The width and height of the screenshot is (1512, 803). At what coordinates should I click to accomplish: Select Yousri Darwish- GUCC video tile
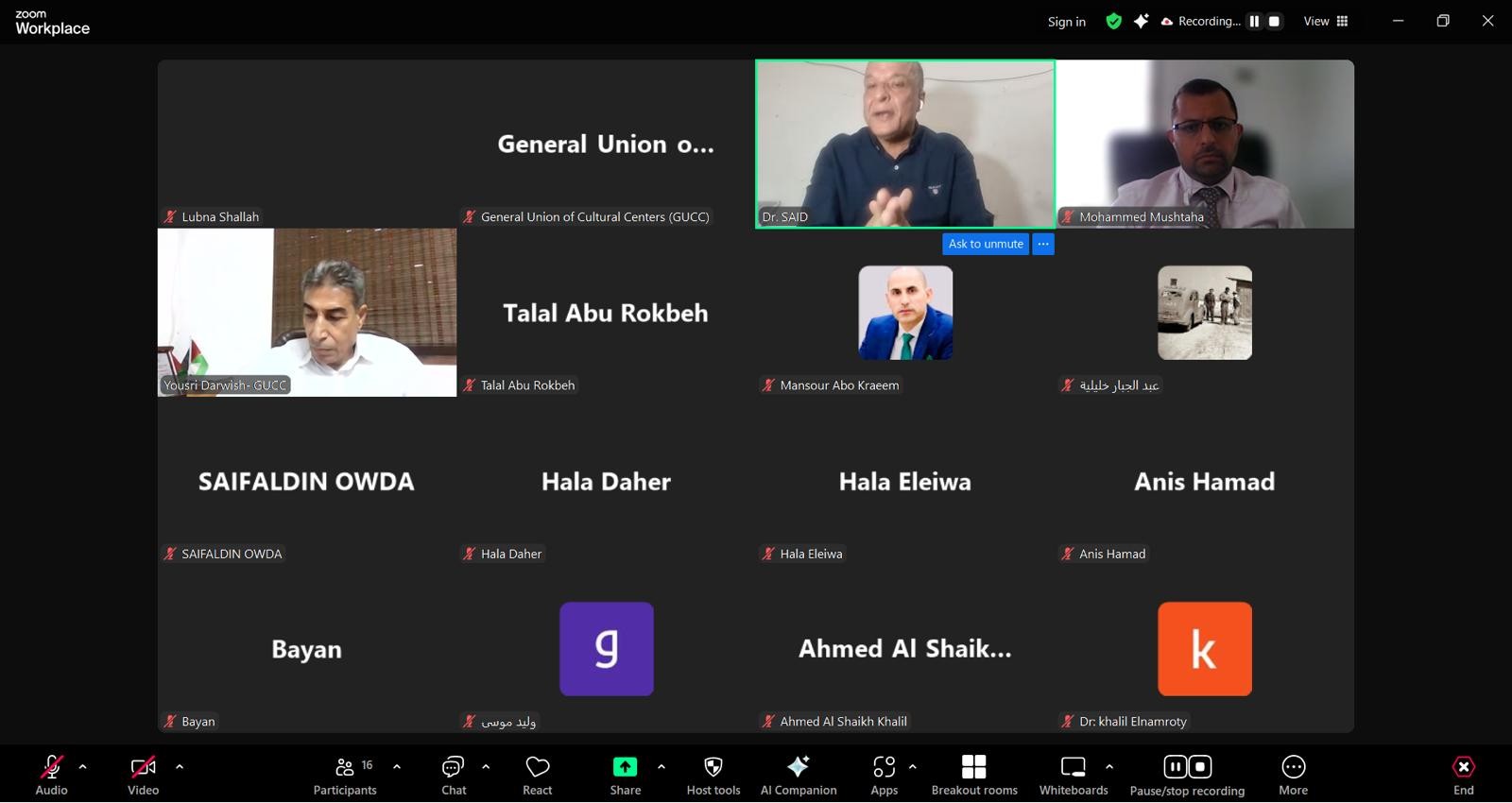[307, 313]
